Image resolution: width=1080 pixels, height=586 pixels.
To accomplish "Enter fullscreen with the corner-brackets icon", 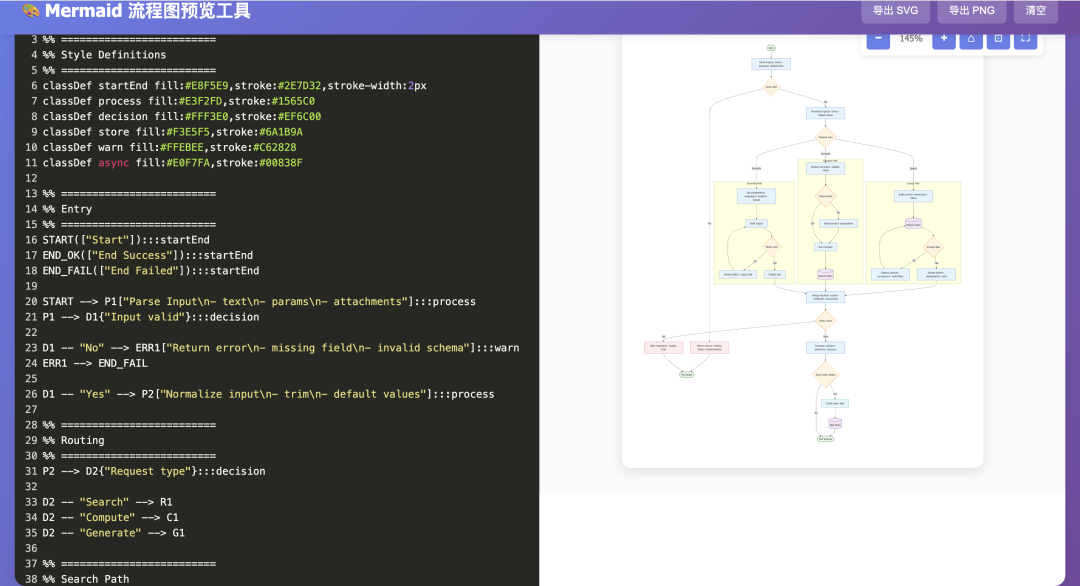I will pos(1025,39).
